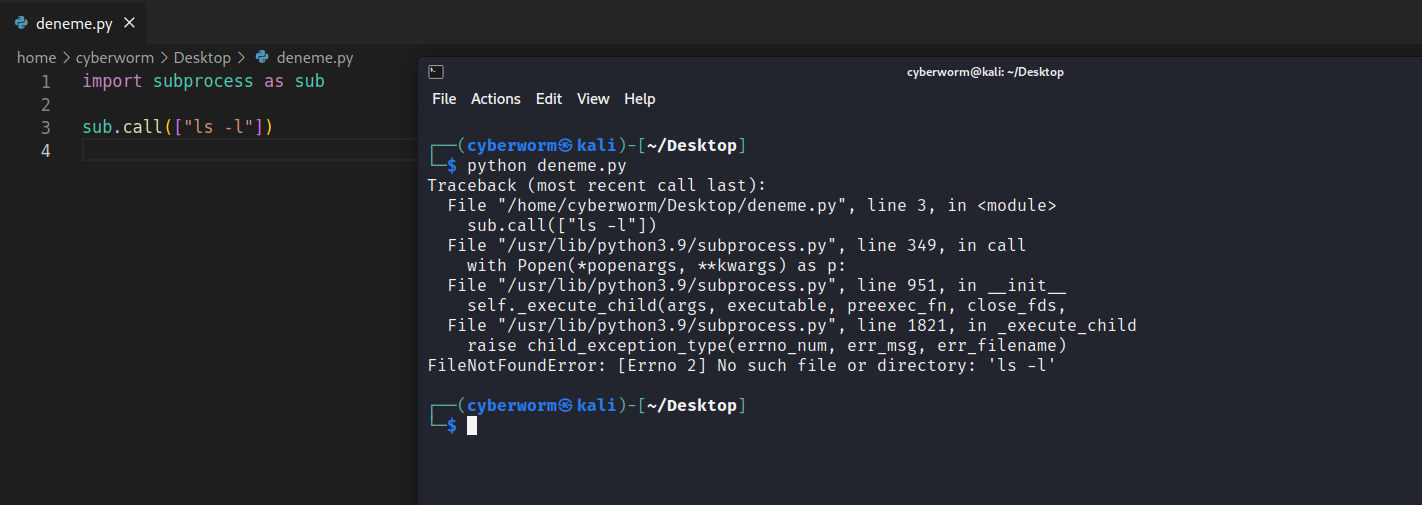Click line number 3 in the editor gutter

tap(46, 128)
